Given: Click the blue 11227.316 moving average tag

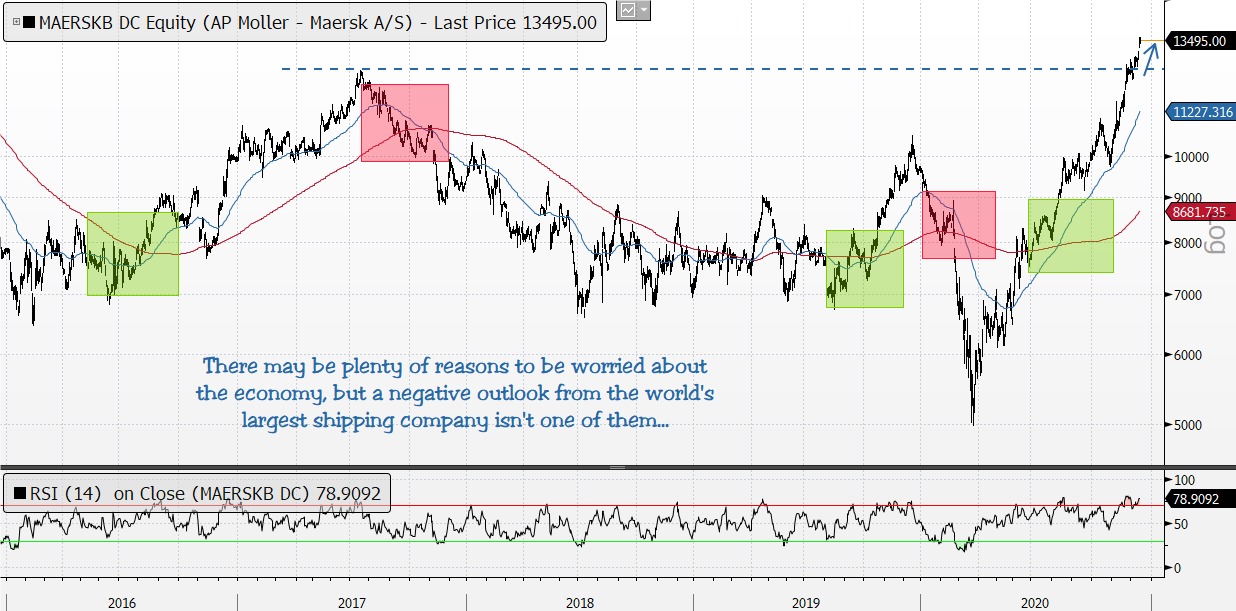Looking at the screenshot, I should [x=1201, y=113].
